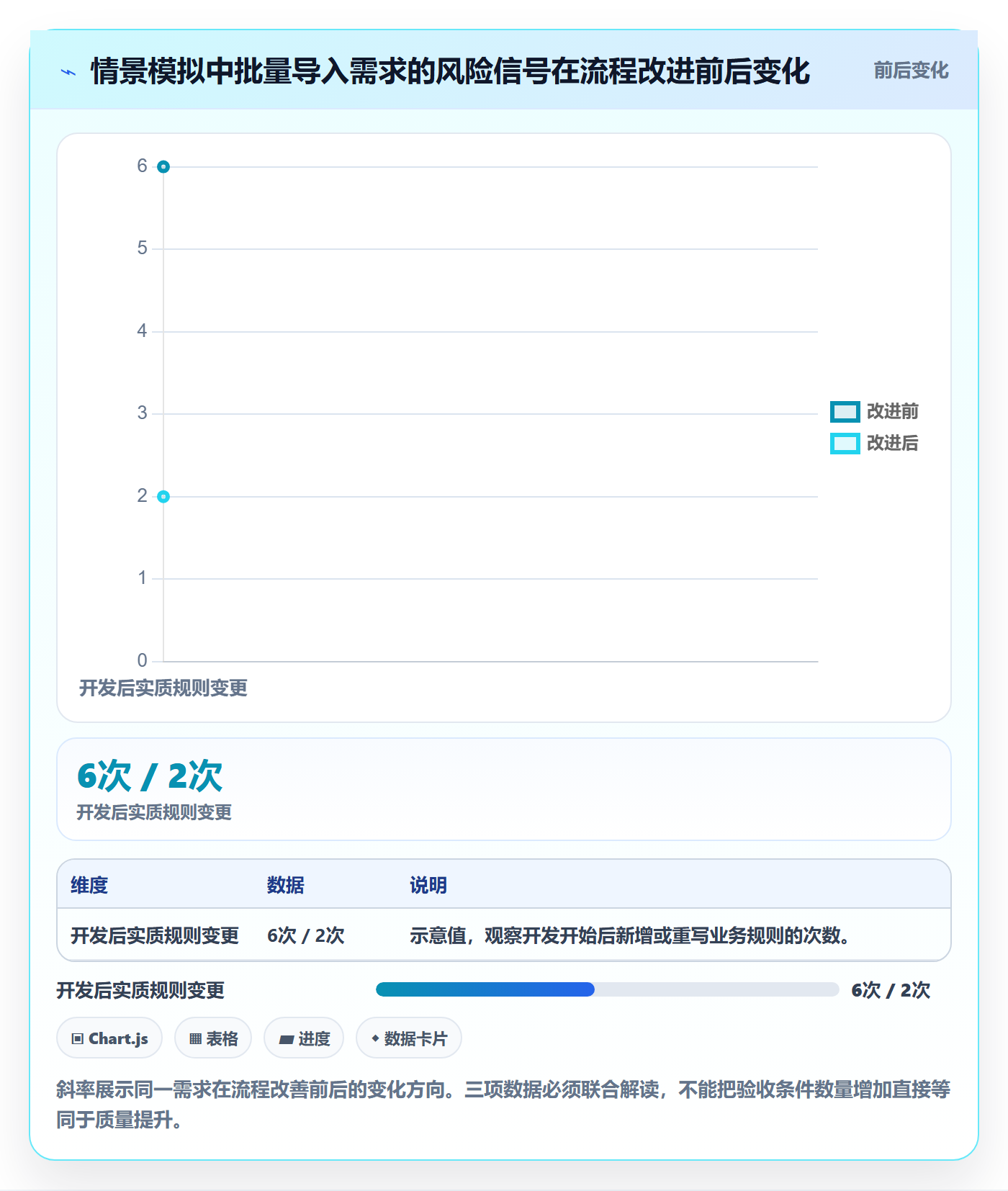1008x1191 pixels.
Task: Click the card caption under large 6次 / 2次
Action: [154, 812]
